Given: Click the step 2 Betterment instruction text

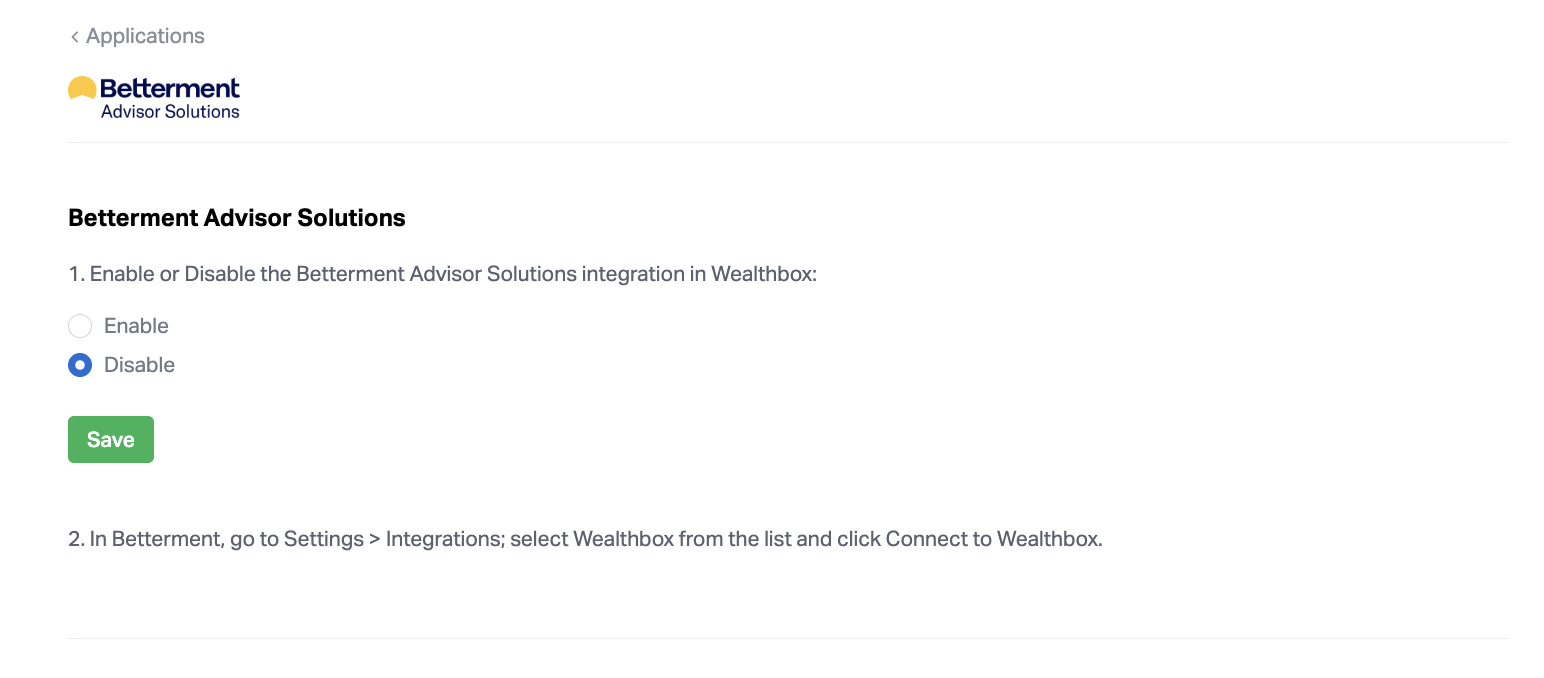Looking at the screenshot, I should (x=585, y=539).
